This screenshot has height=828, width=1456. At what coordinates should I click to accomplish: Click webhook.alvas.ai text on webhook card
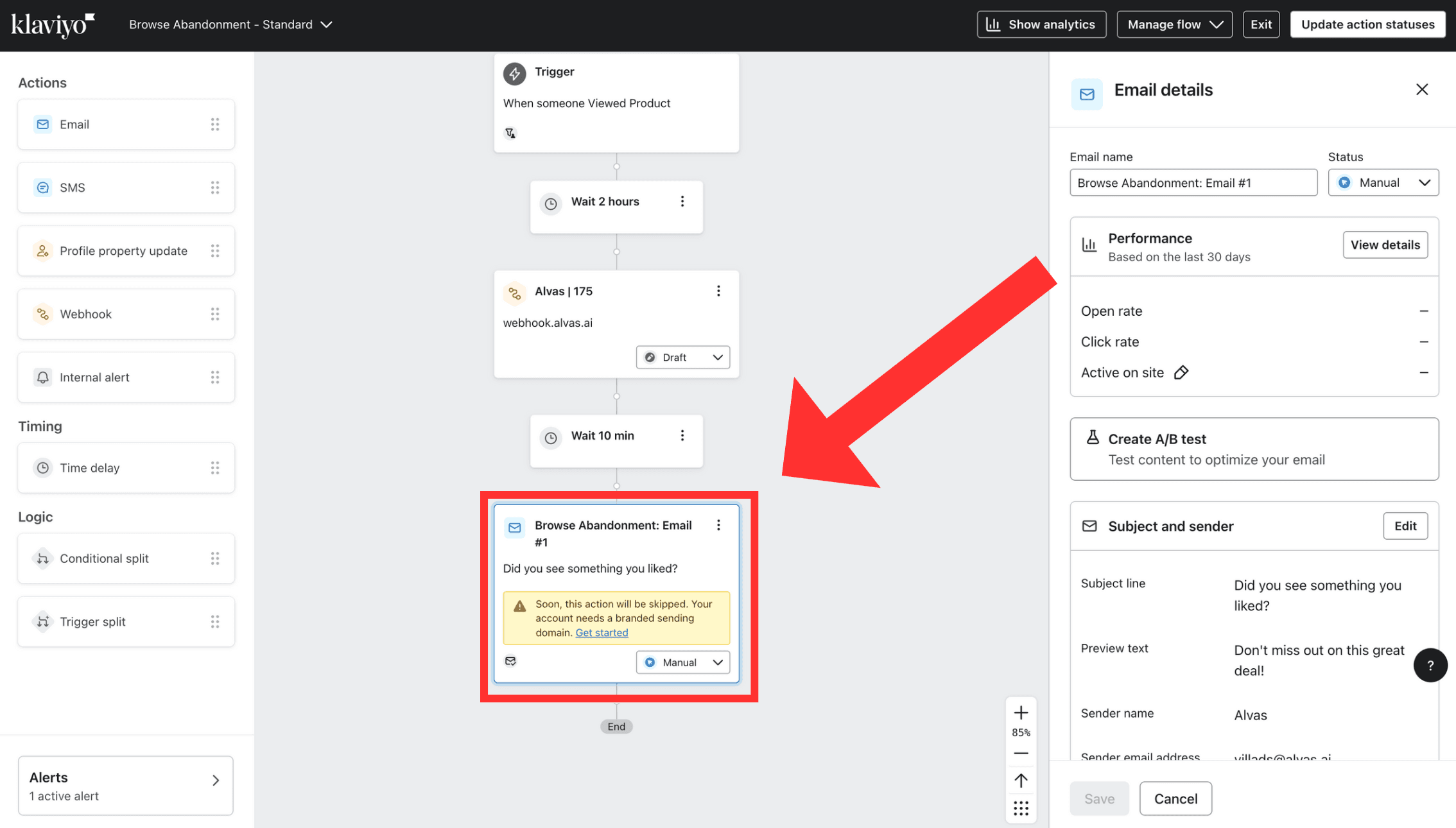click(x=548, y=323)
